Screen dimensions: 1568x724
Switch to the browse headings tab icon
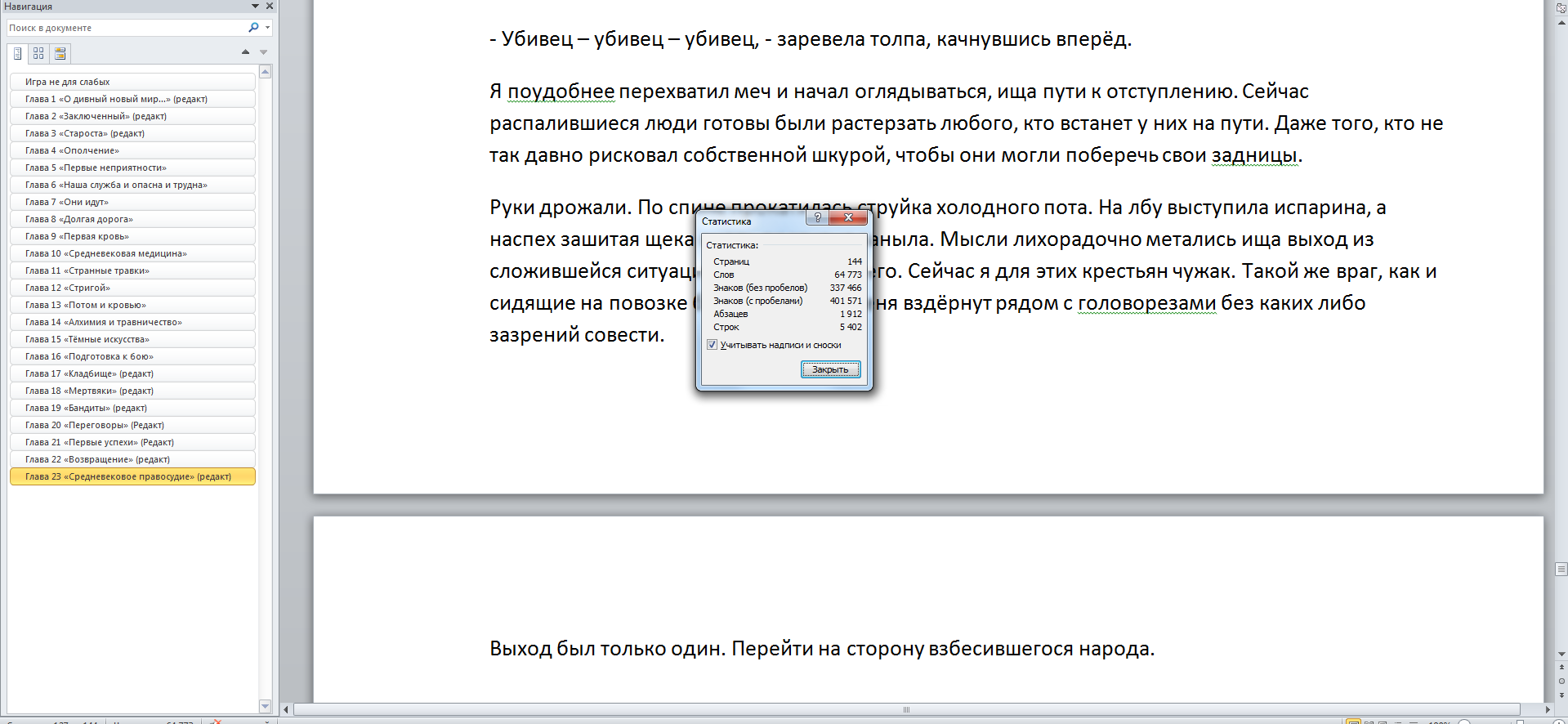coord(17,54)
